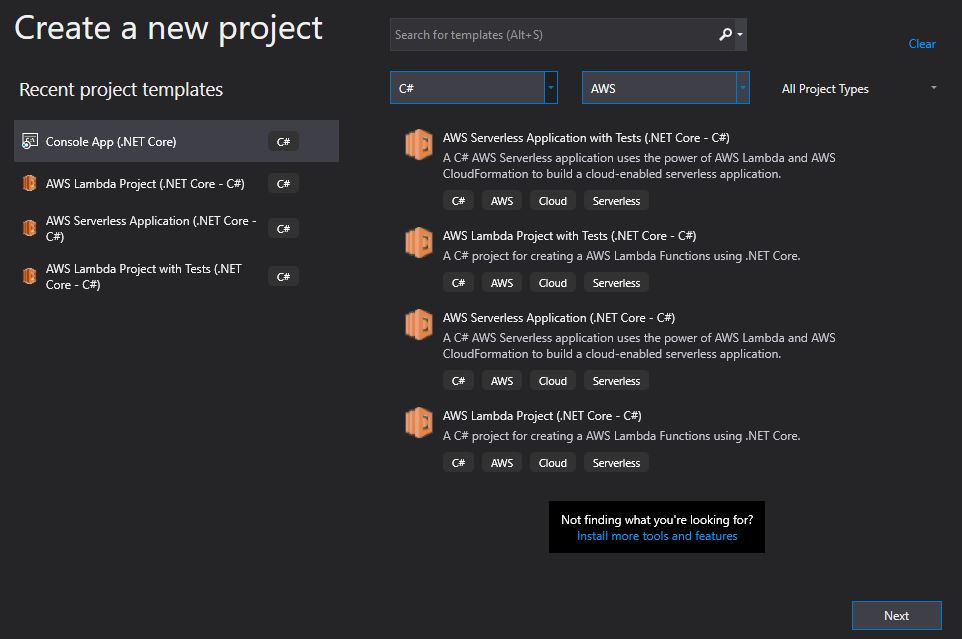
Task: Click AWS Serverless Application with Tests list icon
Action: [x=418, y=145]
